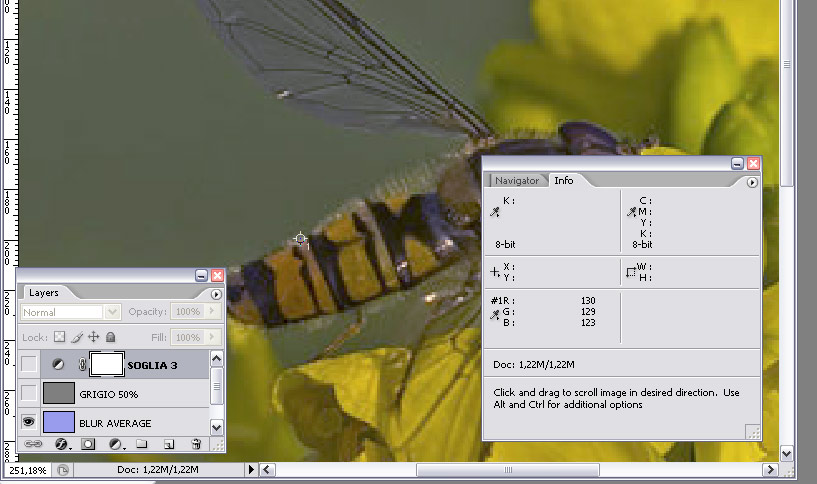This screenshot has width=817, height=484.
Task: Create a new layer group folder
Action: pyautogui.click(x=142, y=443)
